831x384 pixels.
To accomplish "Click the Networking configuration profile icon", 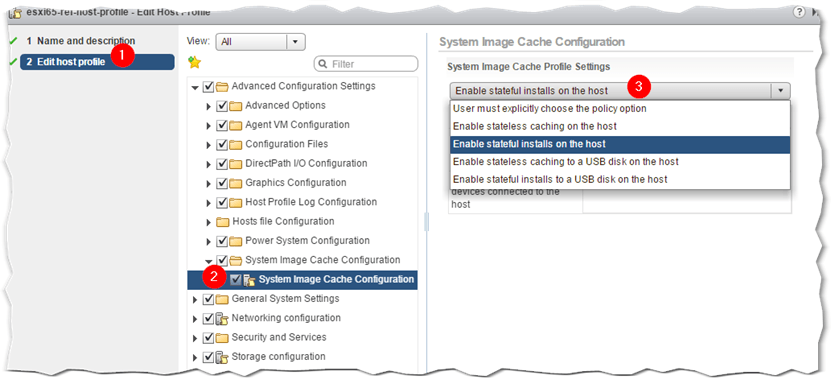I will pos(222,319).
